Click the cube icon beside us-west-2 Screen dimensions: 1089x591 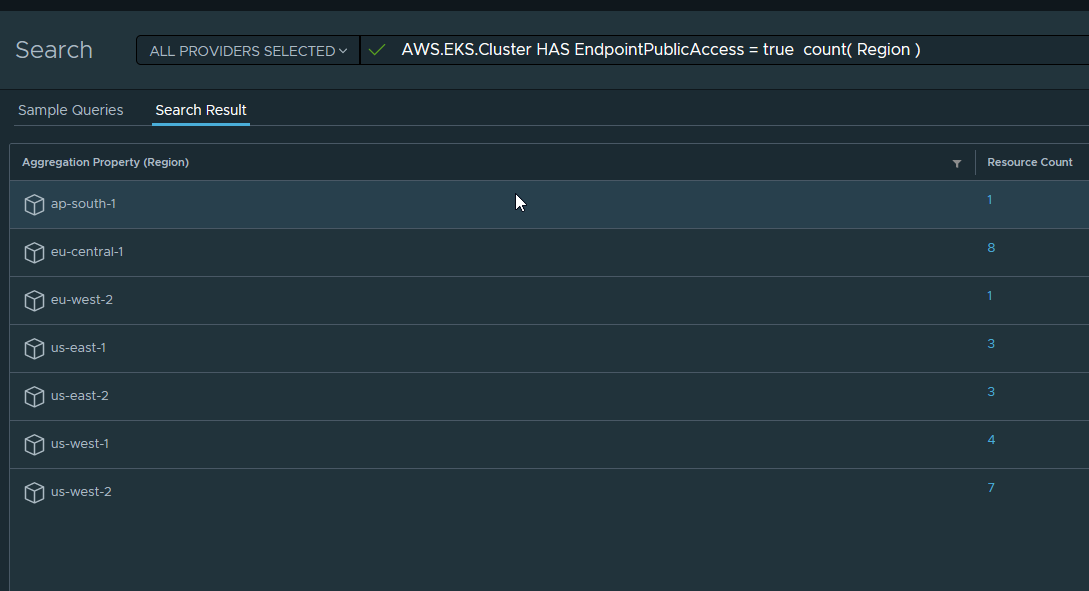point(35,493)
